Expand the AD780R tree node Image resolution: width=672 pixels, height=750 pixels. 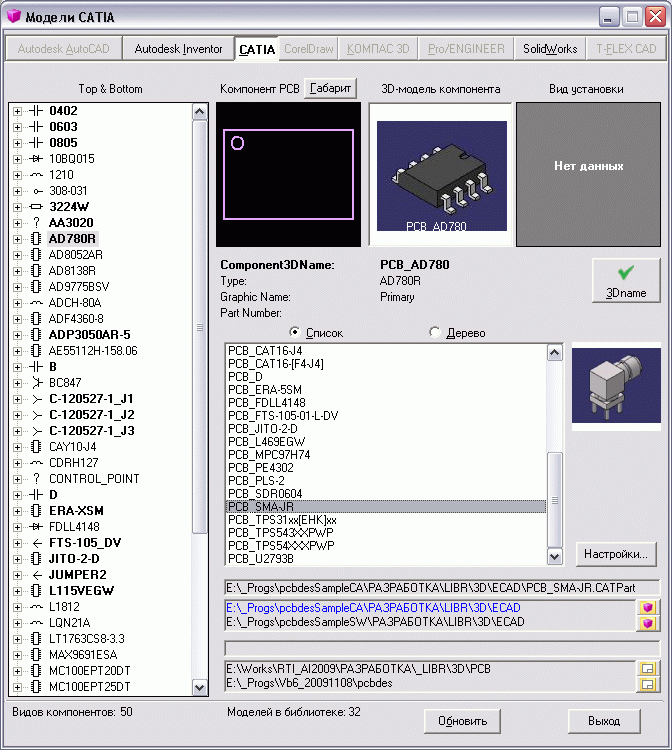tap(18, 239)
